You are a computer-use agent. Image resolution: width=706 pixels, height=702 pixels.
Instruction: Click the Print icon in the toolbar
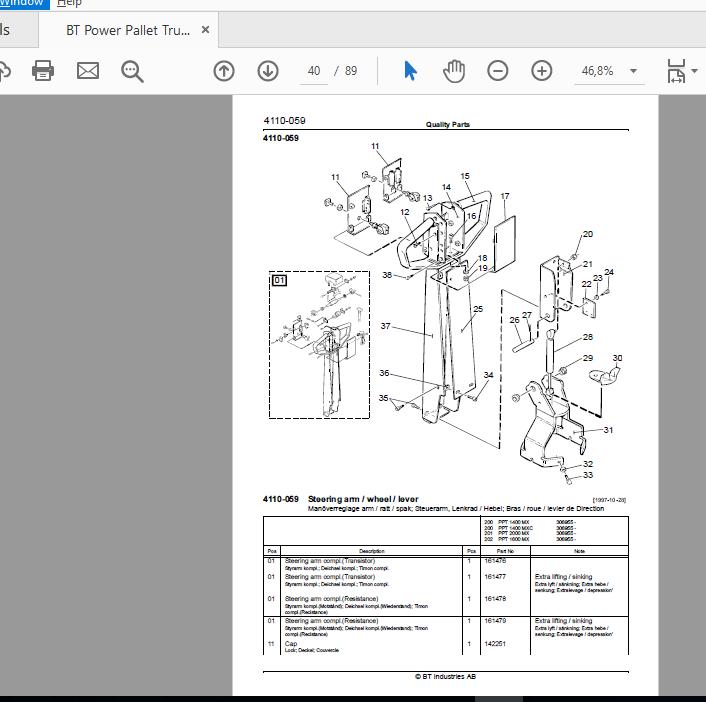pos(43,71)
